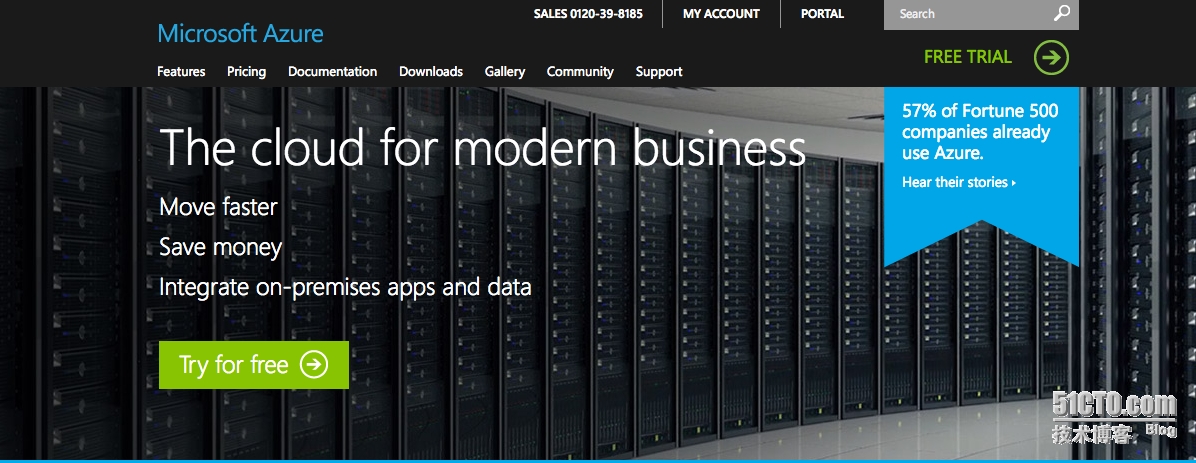Screen dimensions: 1196x463
Task: Open Hear their stories link
Action: [959, 182]
